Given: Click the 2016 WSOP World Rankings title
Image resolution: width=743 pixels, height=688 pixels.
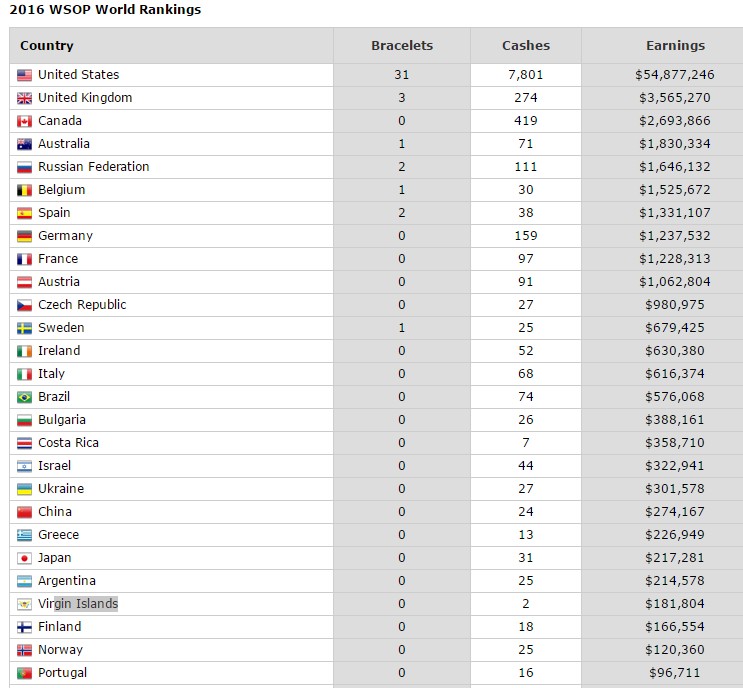Looking at the screenshot, I should click(x=105, y=9).
